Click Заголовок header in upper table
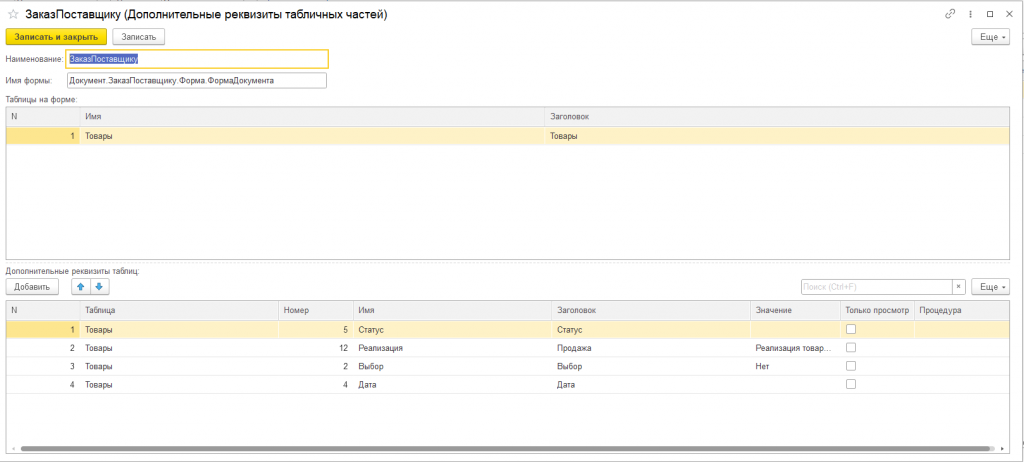This screenshot has width=1024, height=462. [x=777, y=116]
